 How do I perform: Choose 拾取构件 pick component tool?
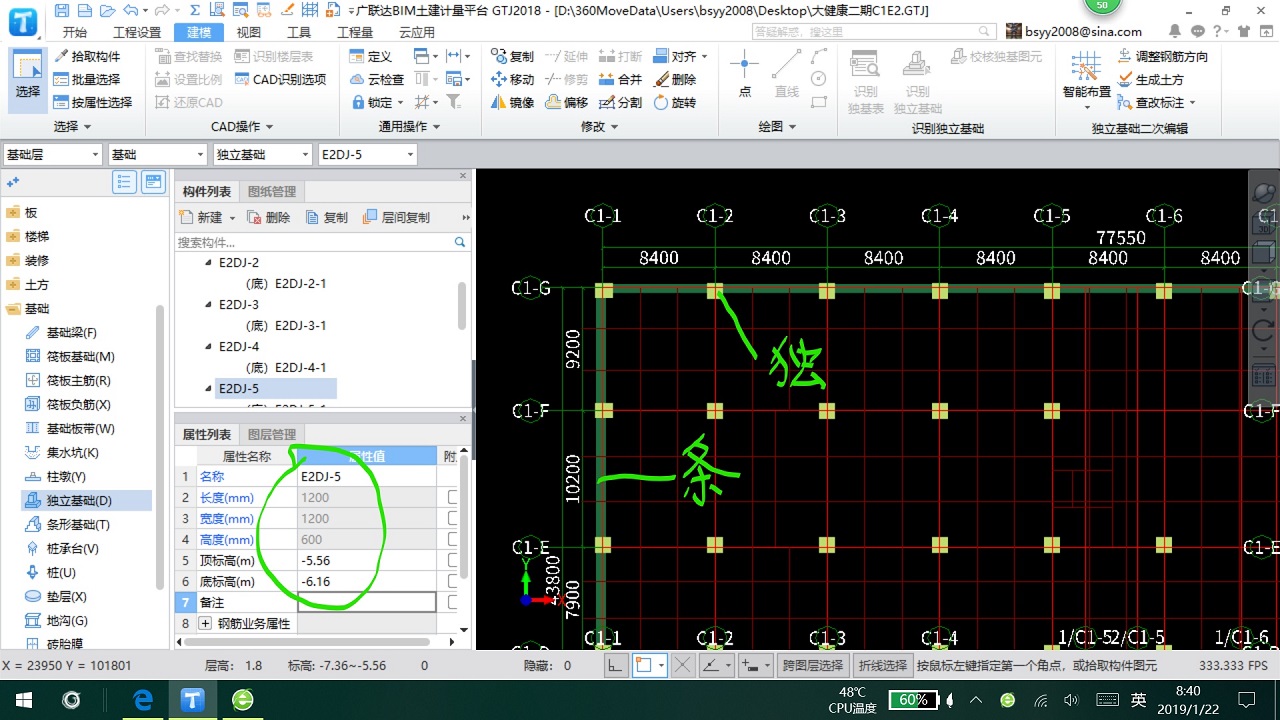point(87,57)
